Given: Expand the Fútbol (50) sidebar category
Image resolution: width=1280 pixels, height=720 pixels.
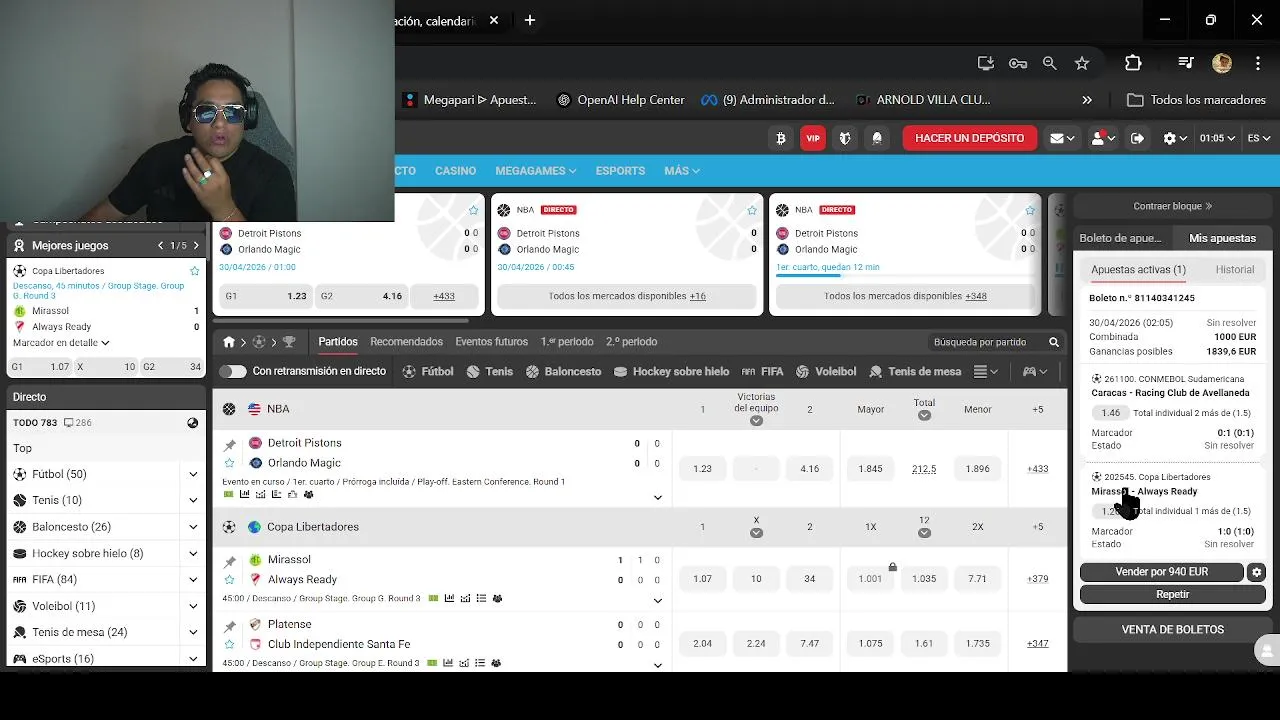Looking at the screenshot, I should (193, 474).
